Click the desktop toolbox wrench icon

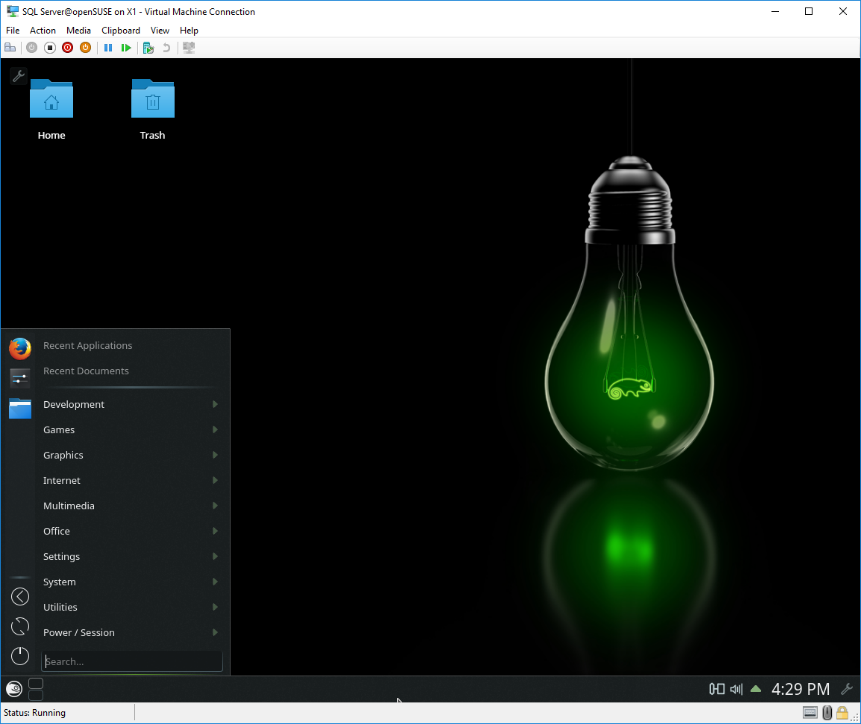(18, 76)
